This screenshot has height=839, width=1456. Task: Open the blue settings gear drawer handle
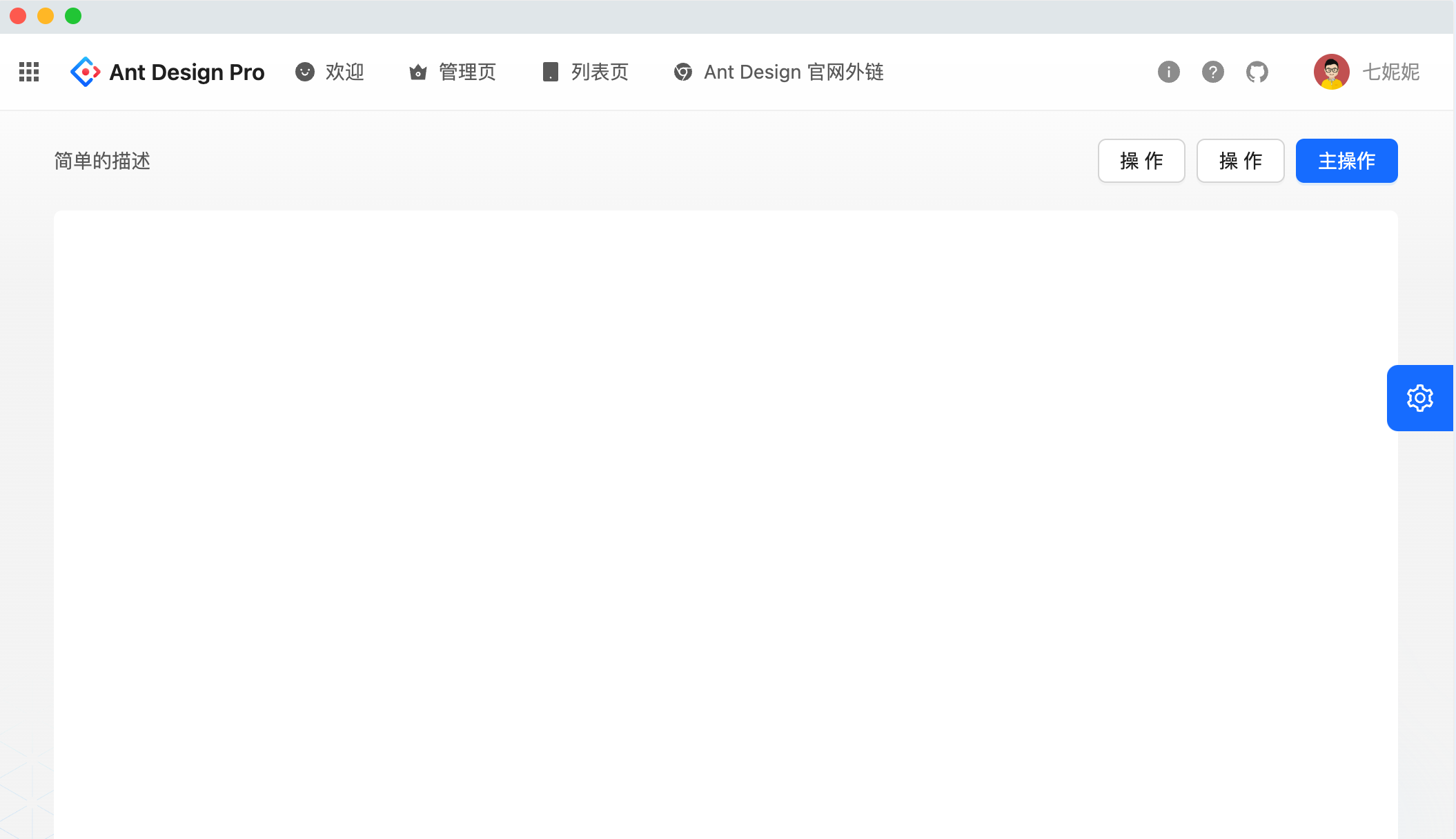(1420, 398)
